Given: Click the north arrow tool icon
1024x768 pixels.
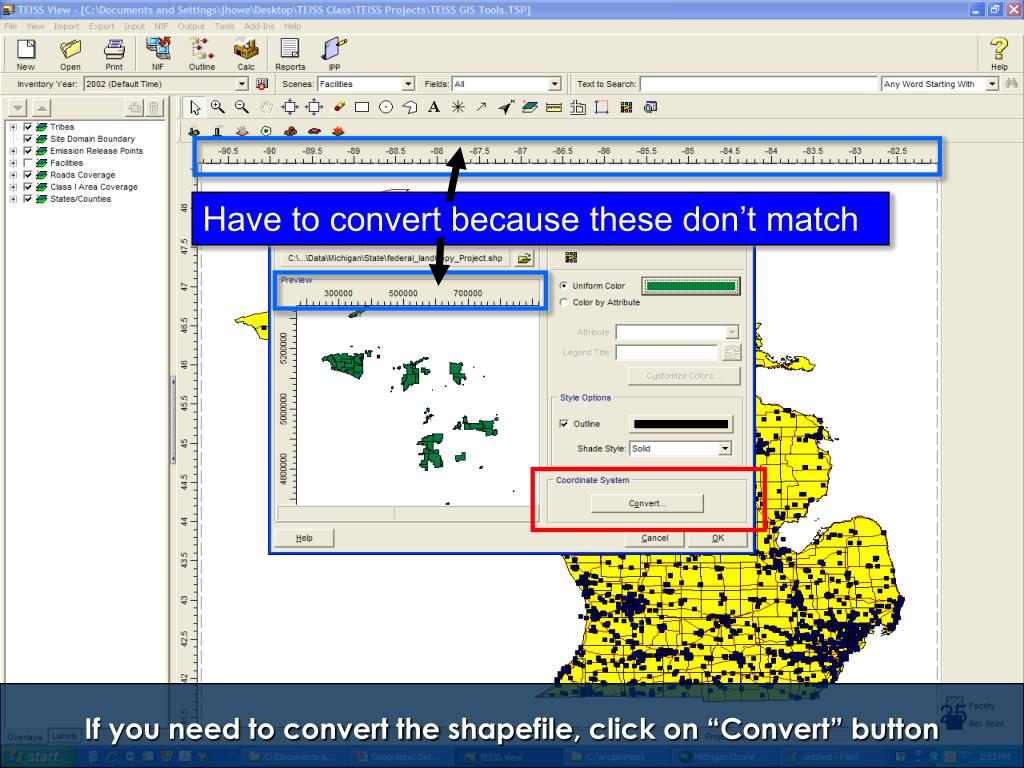Looking at the screenshot, I should coord(505,107).
